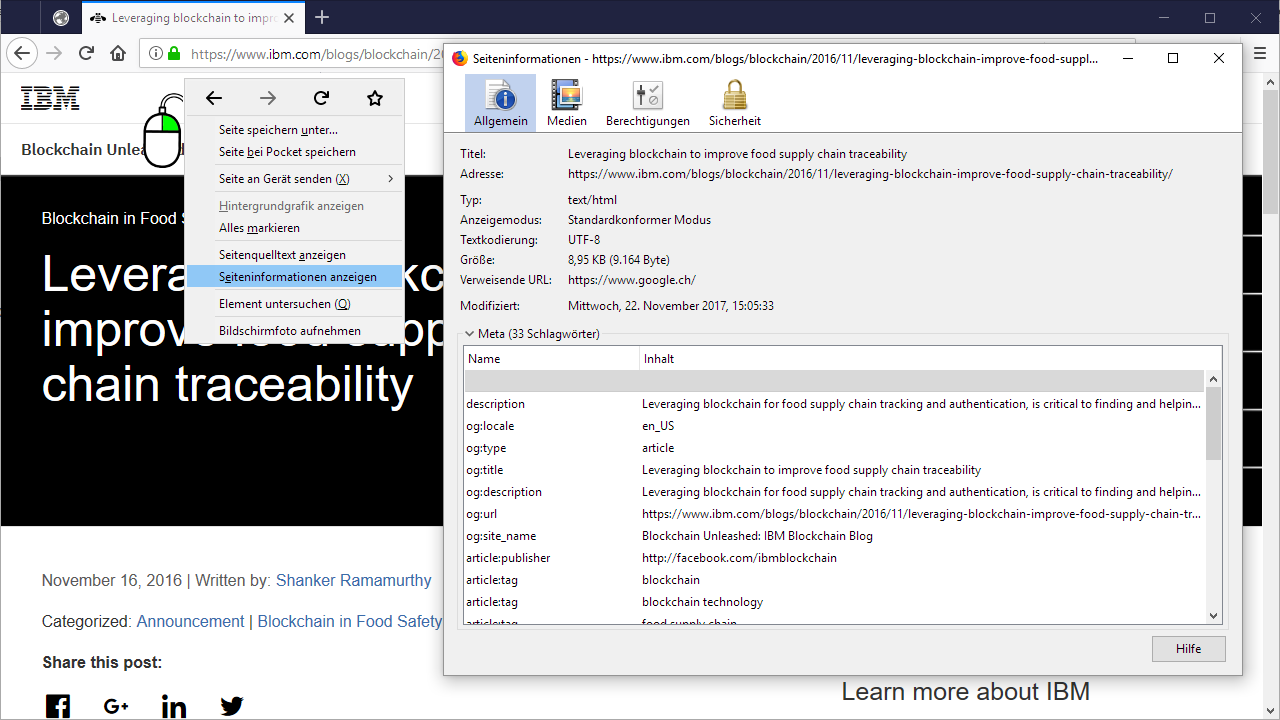Select 'Seitenquelltext anzeigen' menu entry

point(282,255)
